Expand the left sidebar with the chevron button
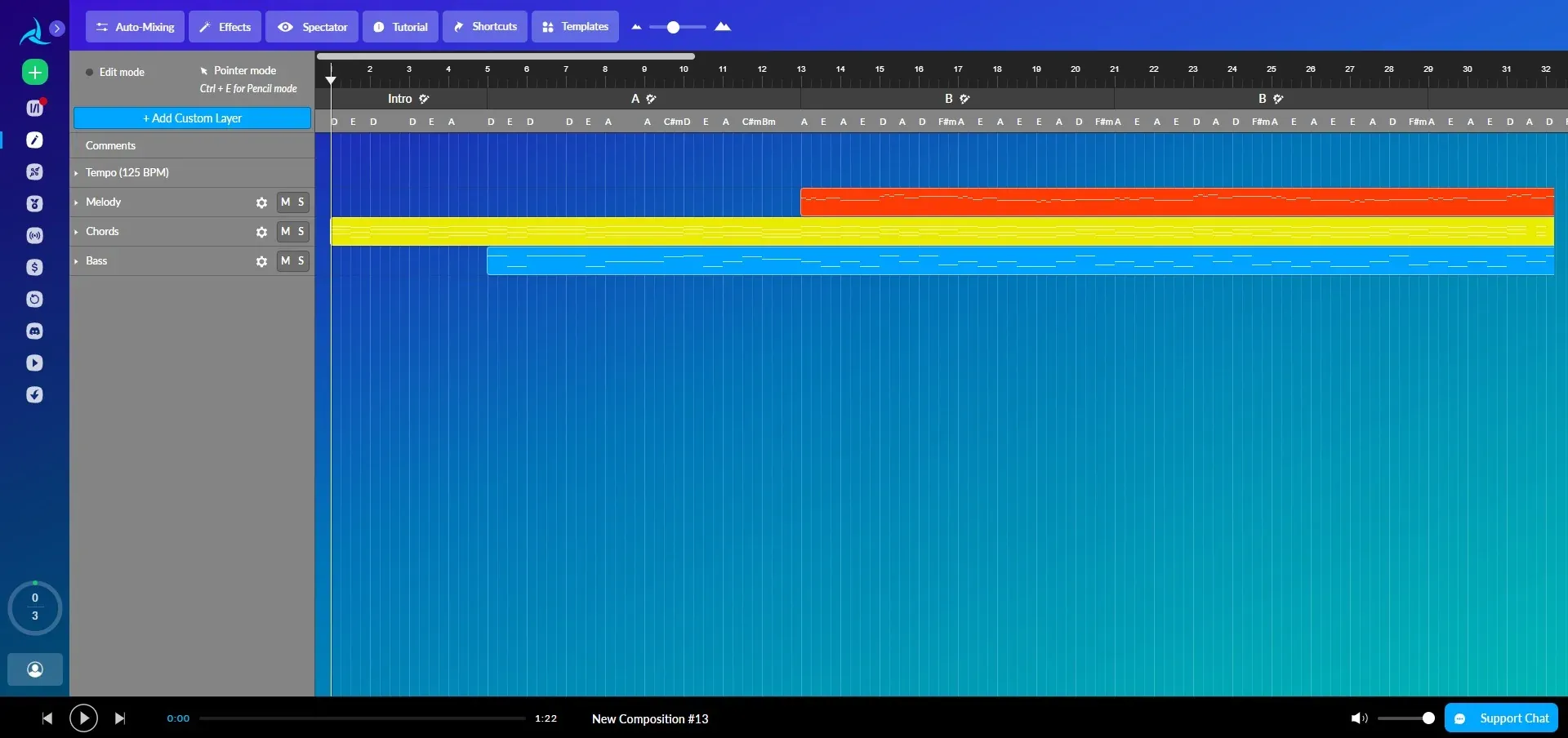This screenshot has height=738, width=1568. [57, 29]
